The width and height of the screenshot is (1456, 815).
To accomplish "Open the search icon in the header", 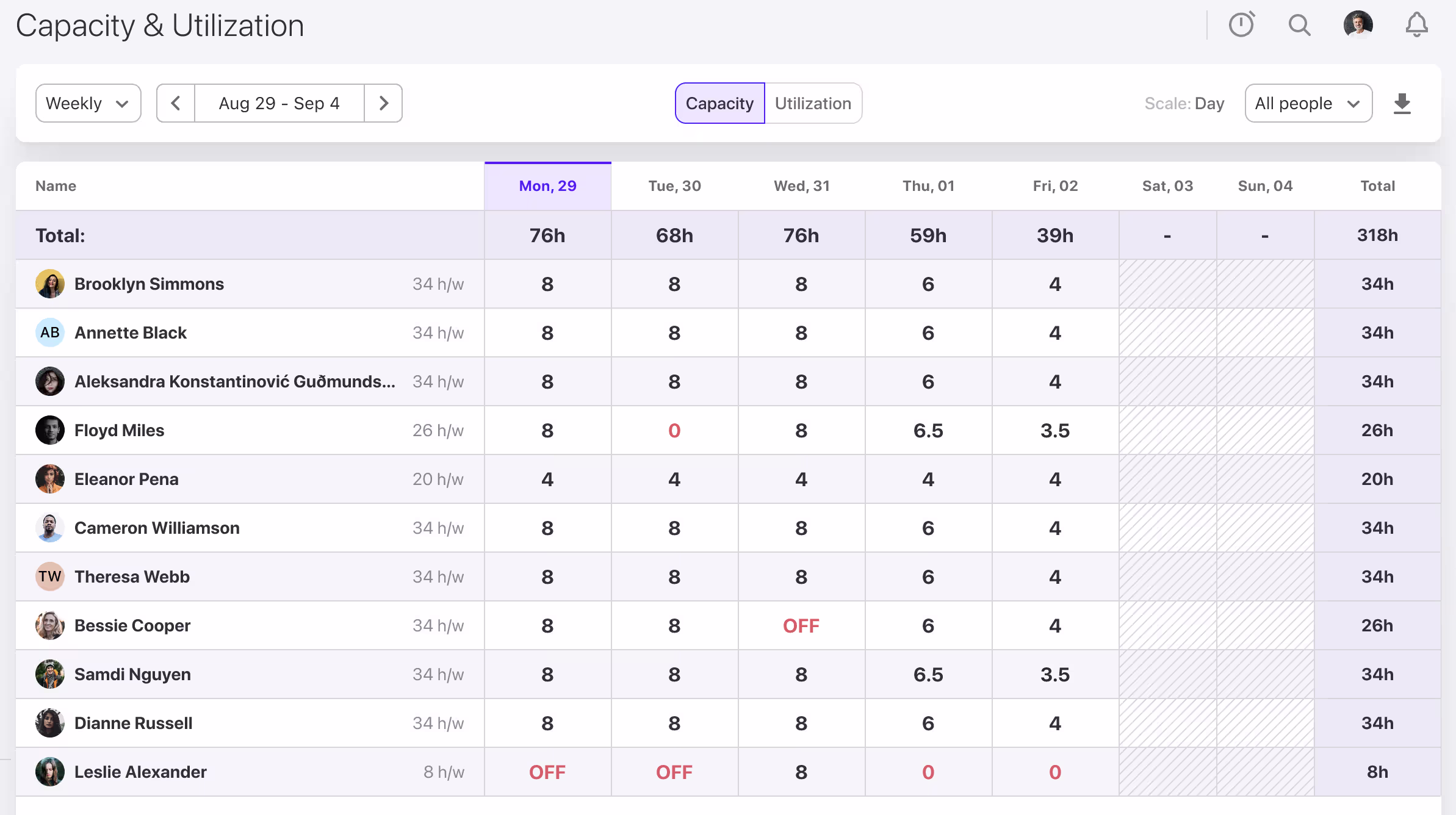I will point(1299,25).
